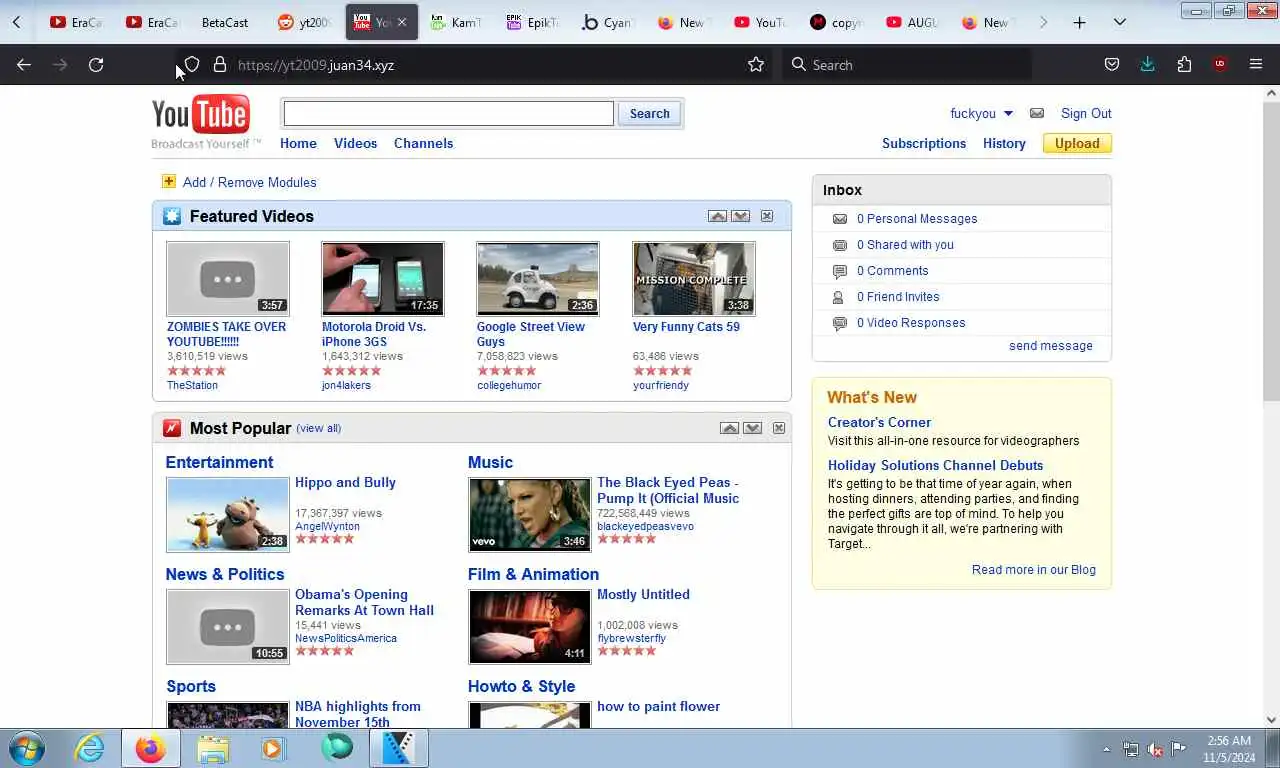Click the Add / Remove Modules plus icon
The width and height of the screenshot is (1280, 768).
[168, 181]
